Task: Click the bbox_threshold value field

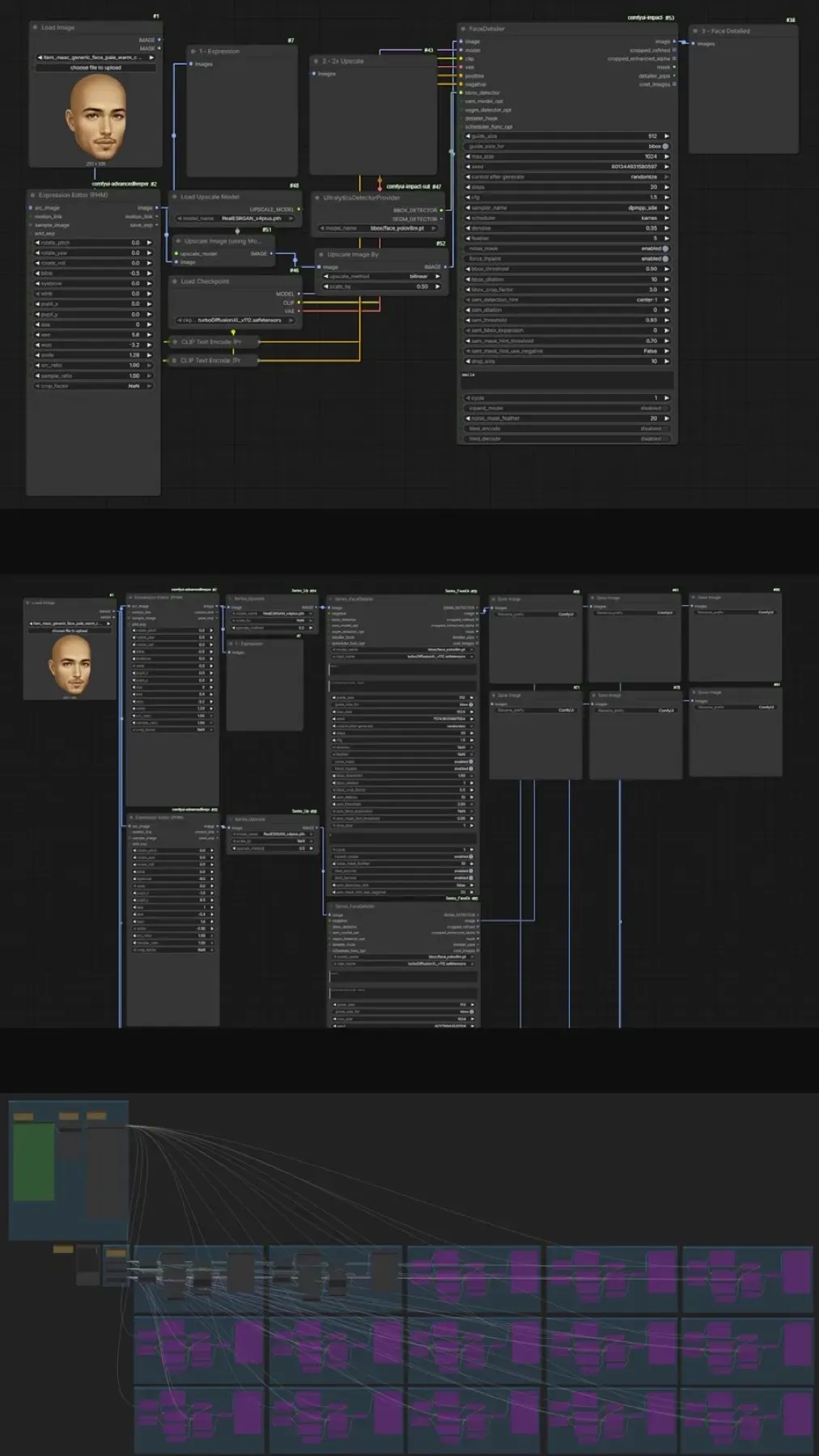Action: click(x=567, y=269)
